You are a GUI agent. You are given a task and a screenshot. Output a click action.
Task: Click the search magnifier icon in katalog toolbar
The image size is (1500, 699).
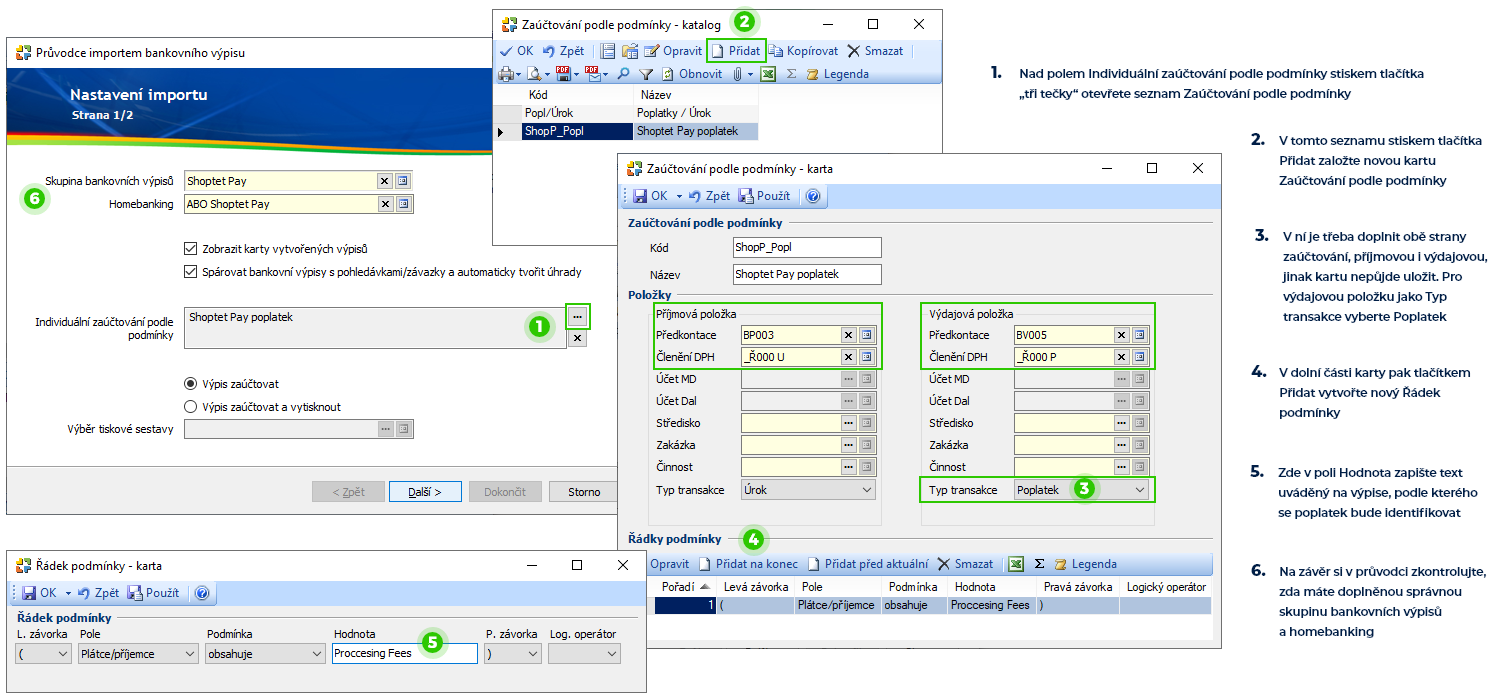click(623, 74)
